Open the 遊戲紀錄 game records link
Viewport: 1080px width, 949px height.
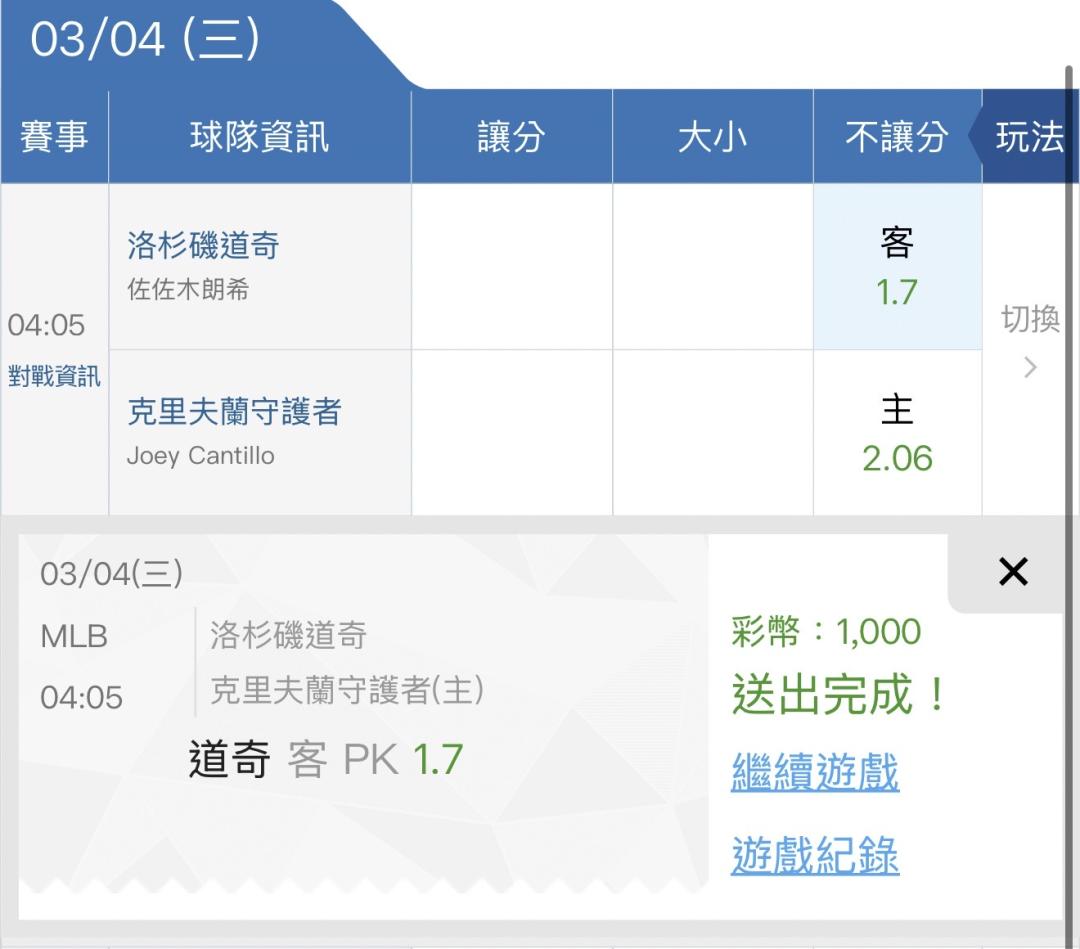[815, 856]
